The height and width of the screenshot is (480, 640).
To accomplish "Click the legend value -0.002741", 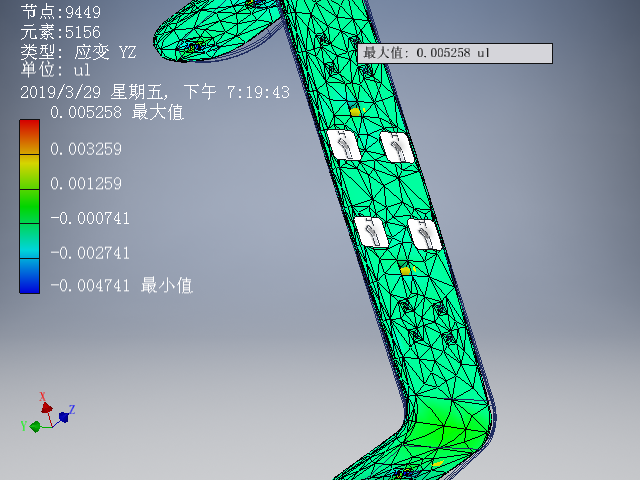I will (90, 253).
